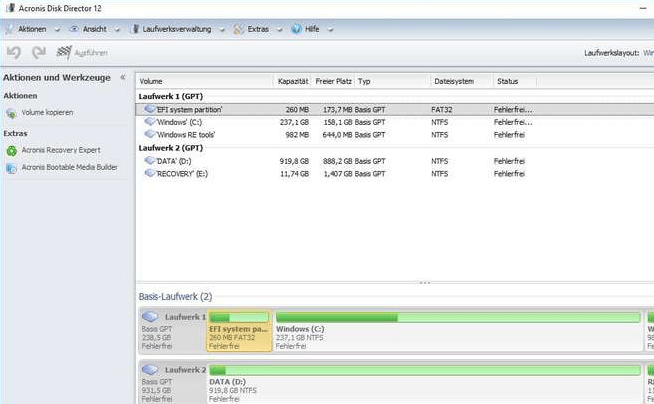Open the Hilfe menu

[312, 29]
